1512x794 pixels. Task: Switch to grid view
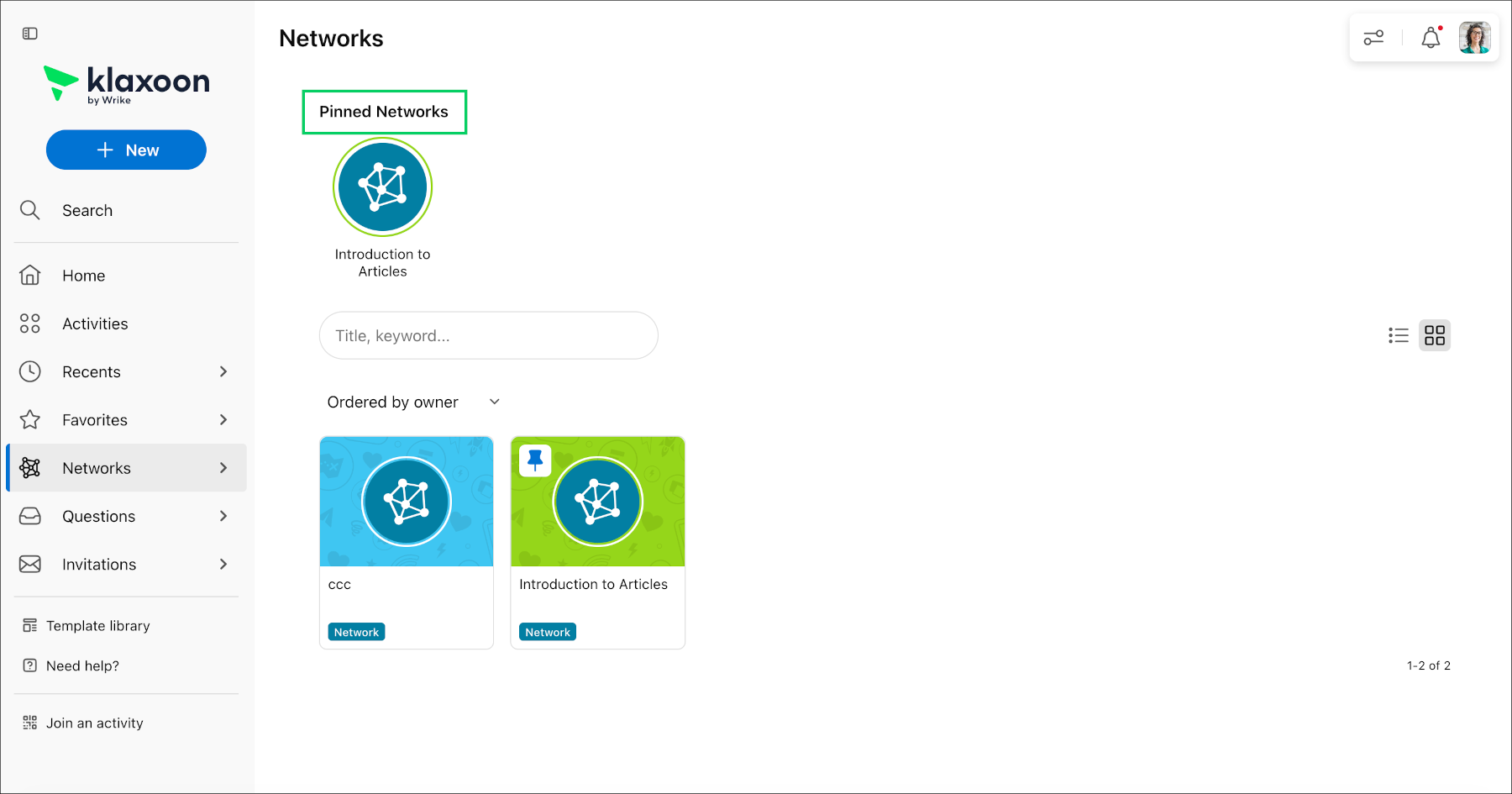point(1435,335)
